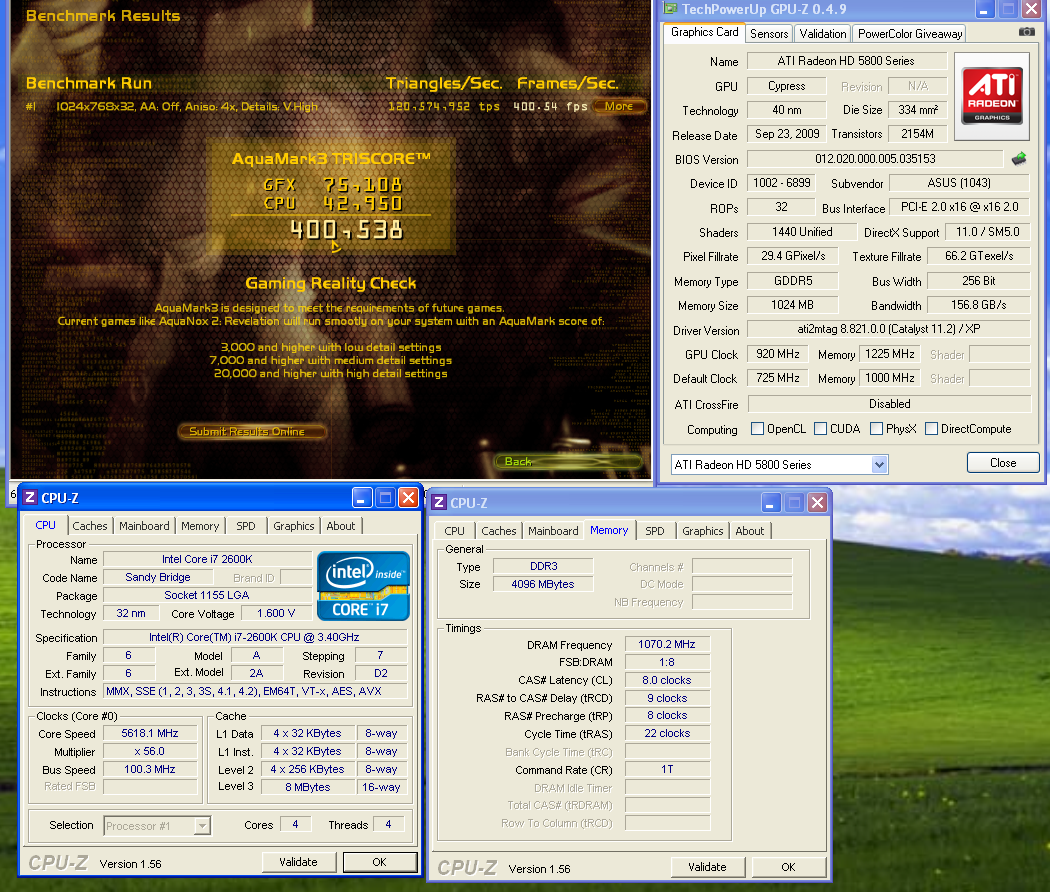The image size is (1050, 892).
Task: Enable the CUDA checkbox
Action: click(x=820, y=429)
